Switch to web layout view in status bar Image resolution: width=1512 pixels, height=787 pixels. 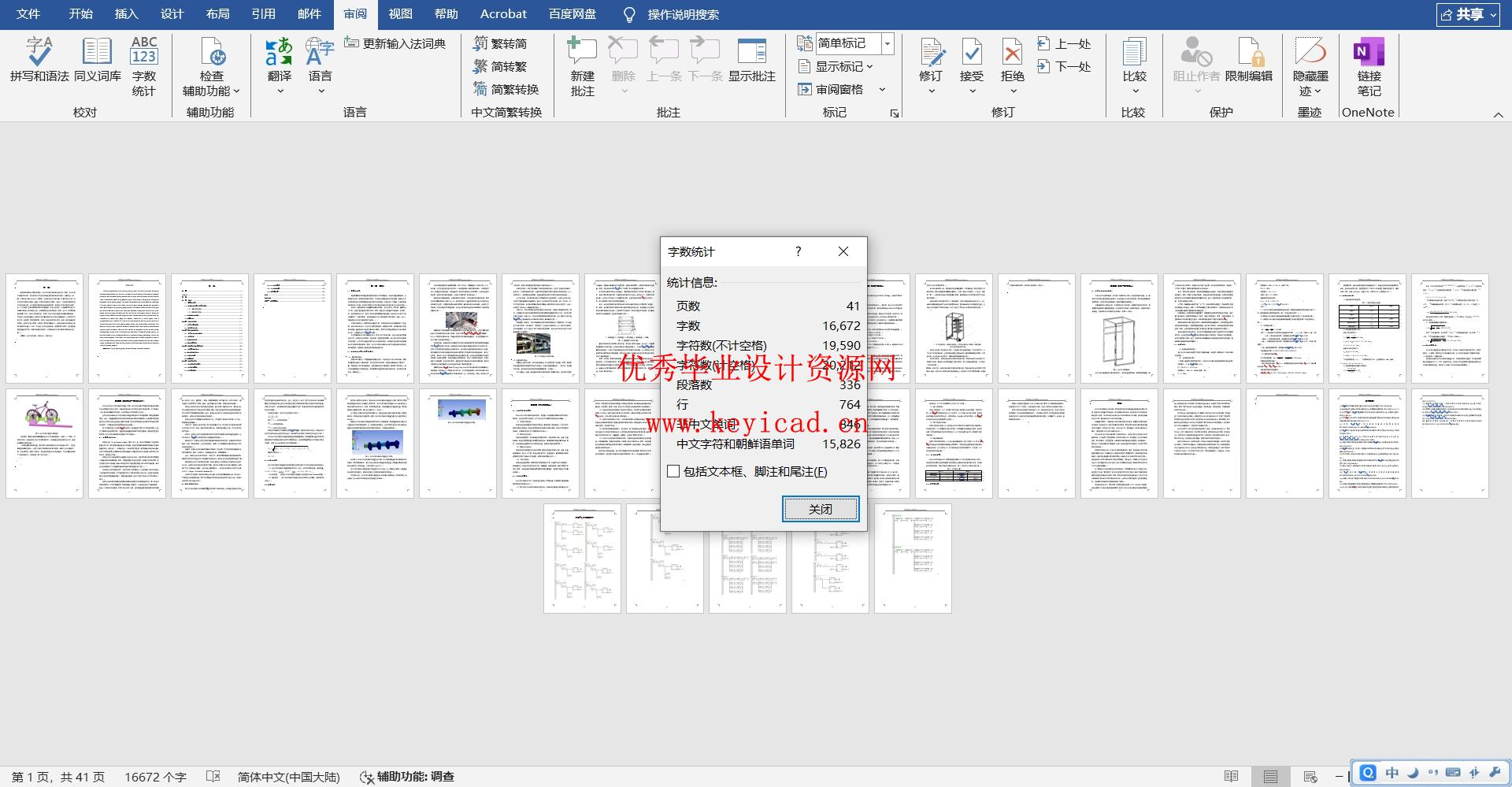click(1310, 777)
